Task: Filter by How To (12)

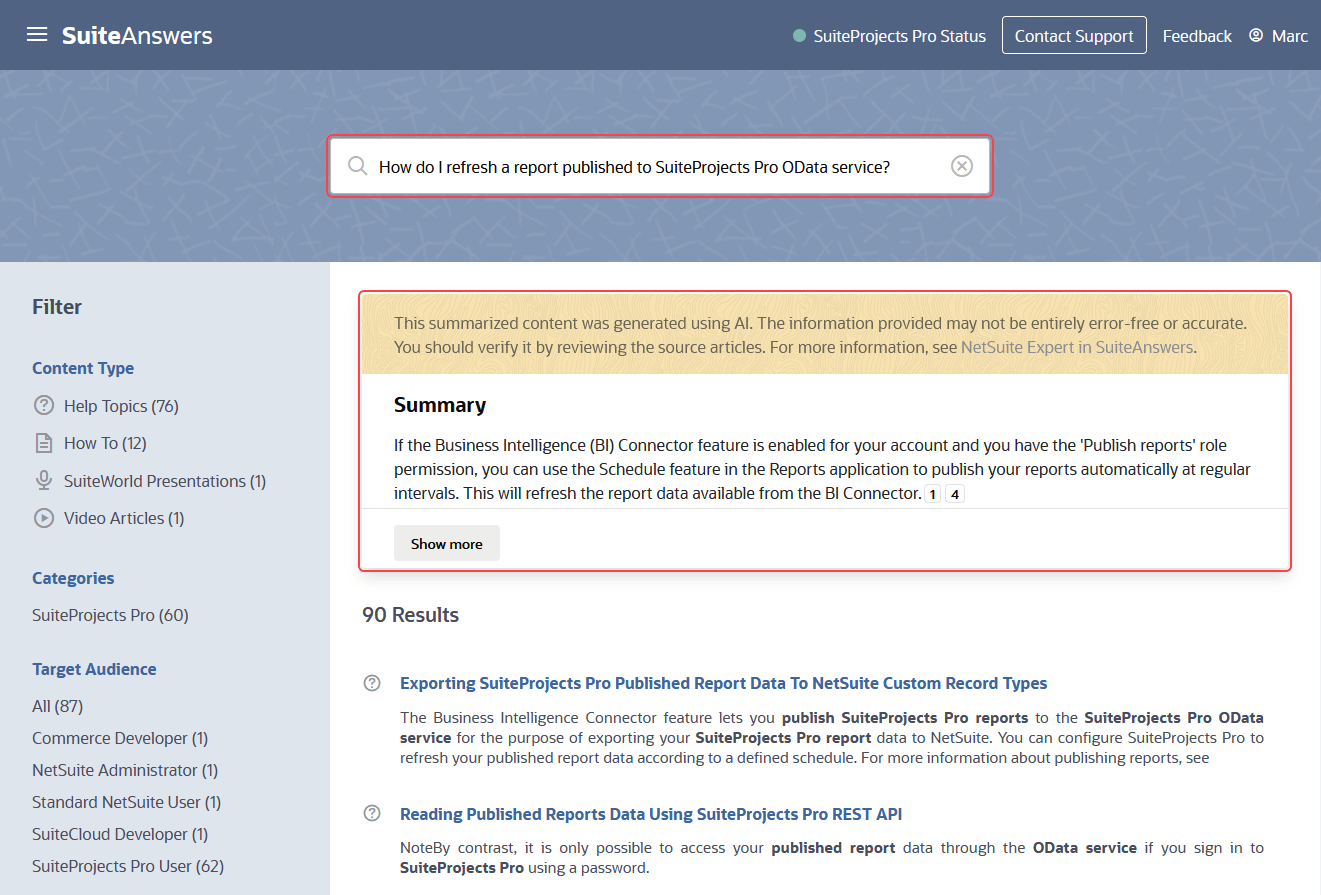Action: [x=105, y=443]
